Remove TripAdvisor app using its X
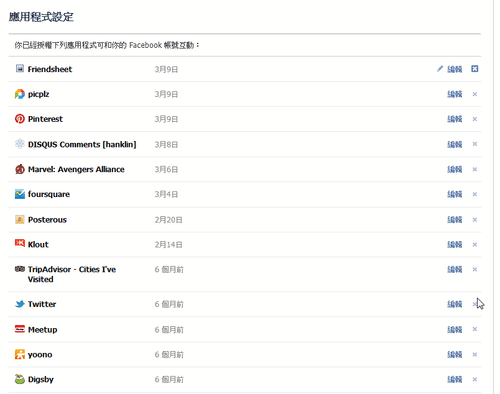Screen dimensions: 500x394 click(475, 269)
